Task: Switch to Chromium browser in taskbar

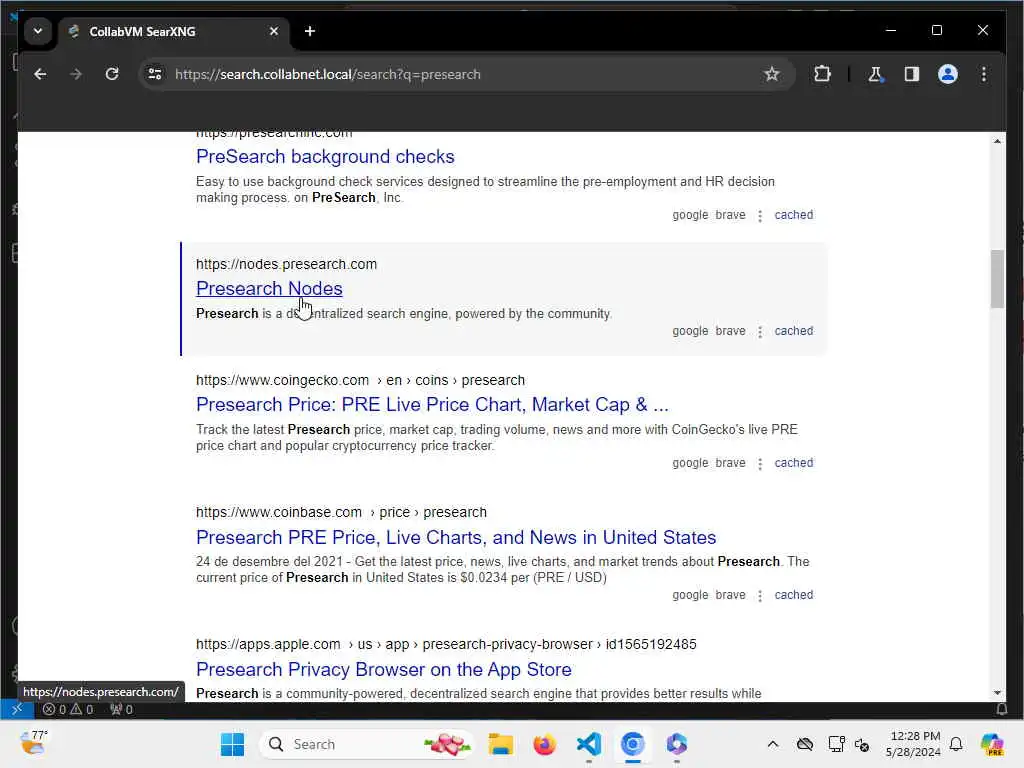Action: click(x=632, y=744)
